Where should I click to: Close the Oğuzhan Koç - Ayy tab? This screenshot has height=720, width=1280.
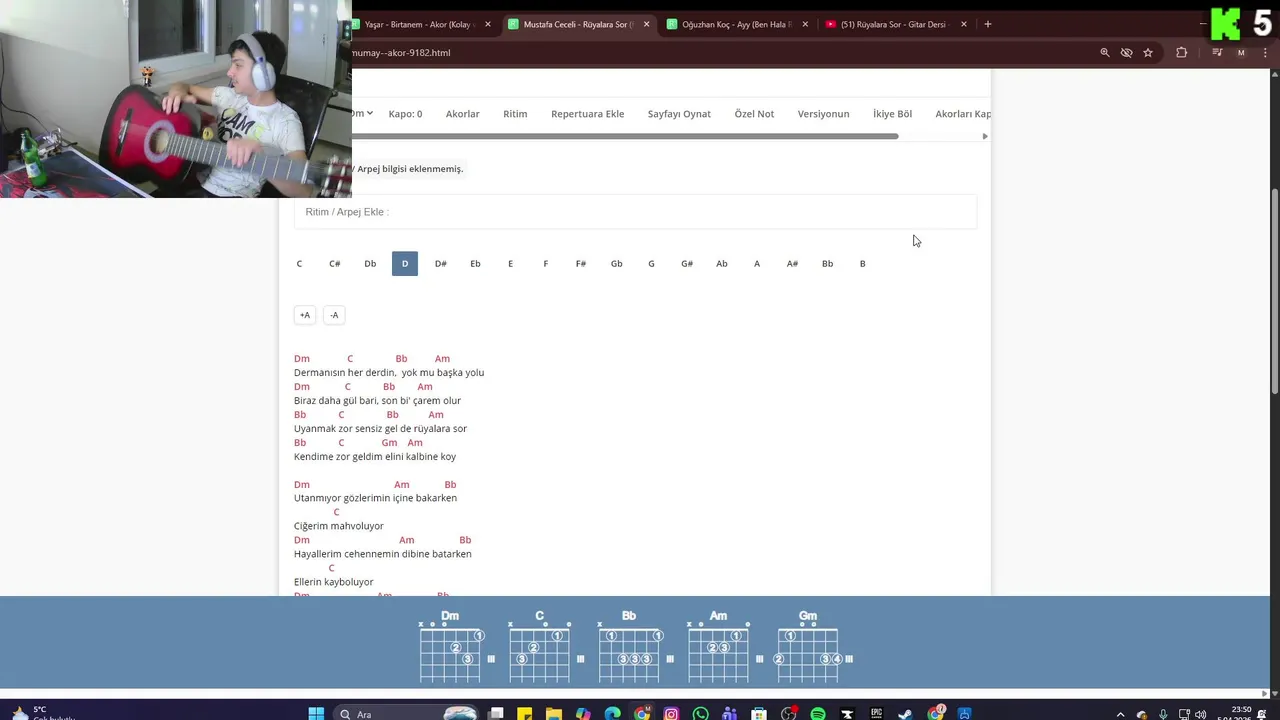tap(805, 24)
